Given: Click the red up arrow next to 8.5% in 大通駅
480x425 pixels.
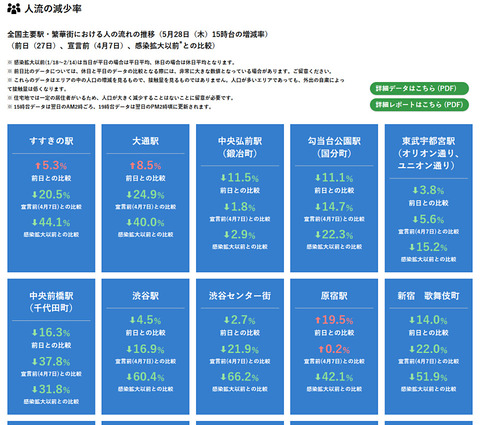Looking at the screenshot, I should point(132,165).
